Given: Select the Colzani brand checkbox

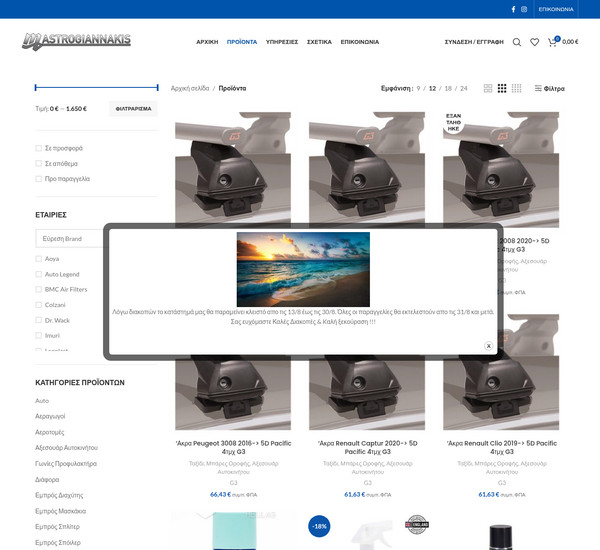Looking at the screenshot, I should [x=38, y=305].
